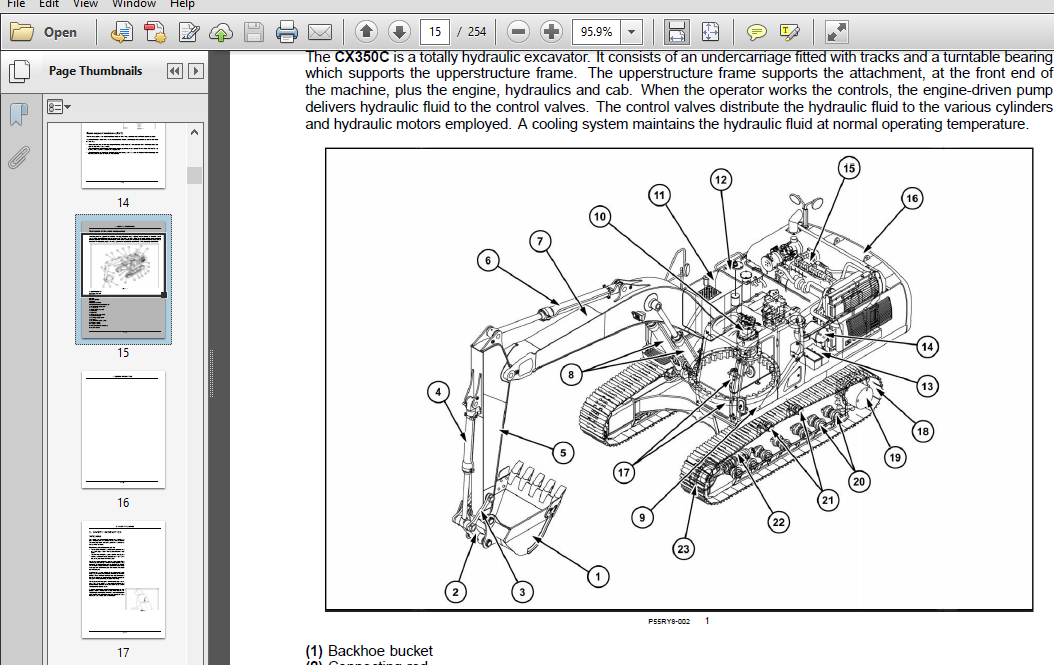Open the View menu

pyautogui.click(x=85, y=4)
